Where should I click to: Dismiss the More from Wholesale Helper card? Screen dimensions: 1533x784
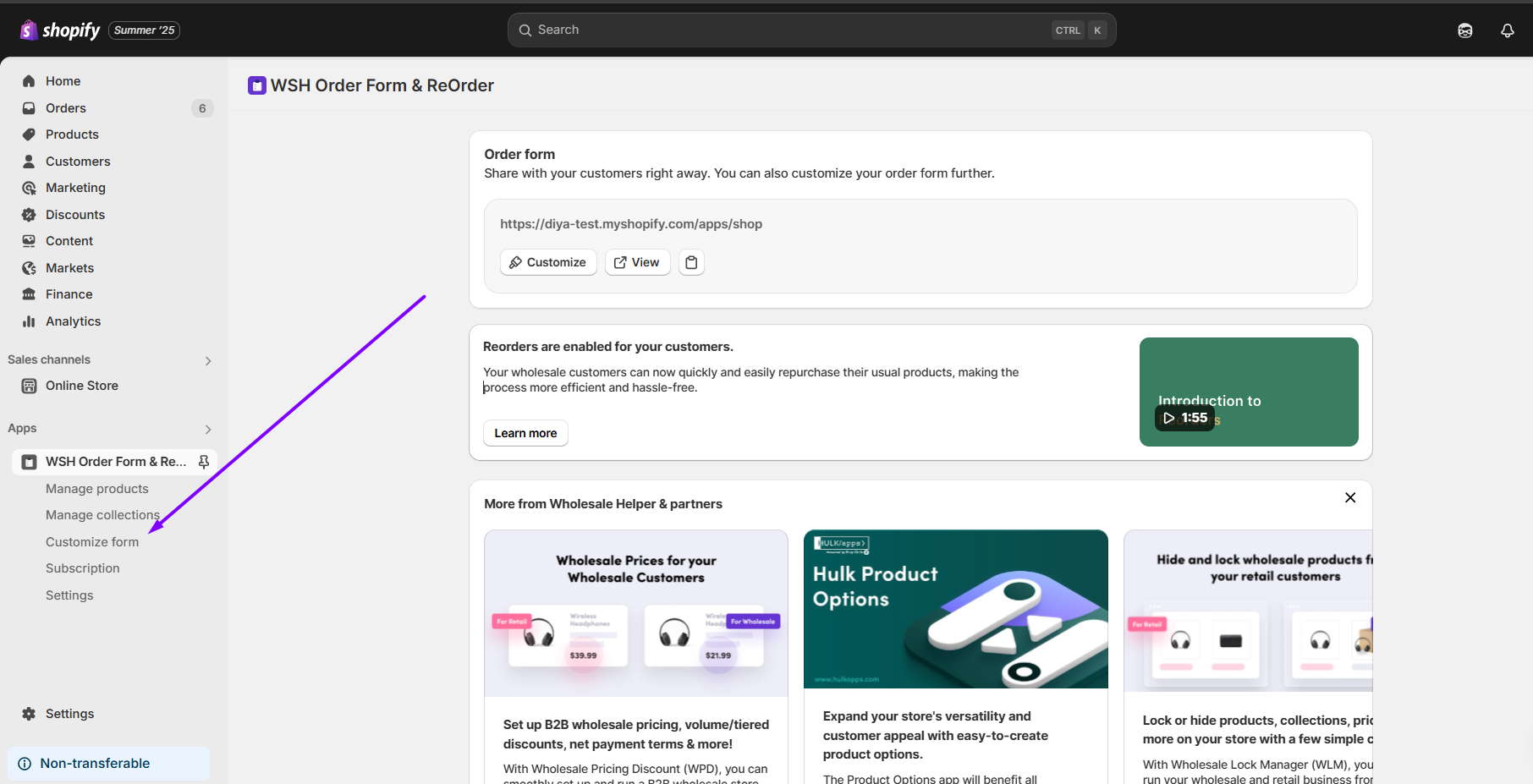click(x=1350, y=497)
